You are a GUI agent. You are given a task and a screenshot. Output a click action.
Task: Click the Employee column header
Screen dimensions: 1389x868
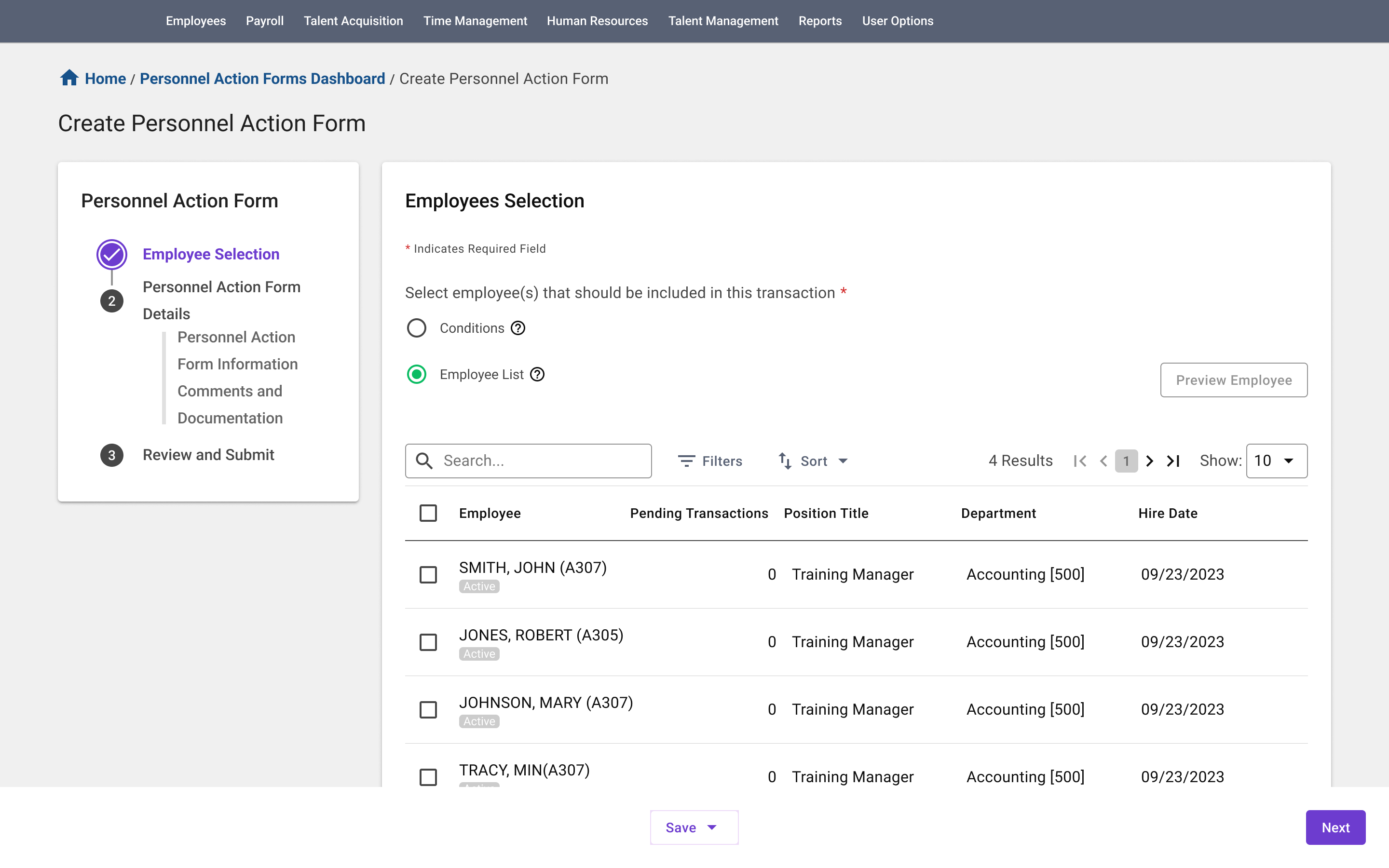tap(490, 513)
